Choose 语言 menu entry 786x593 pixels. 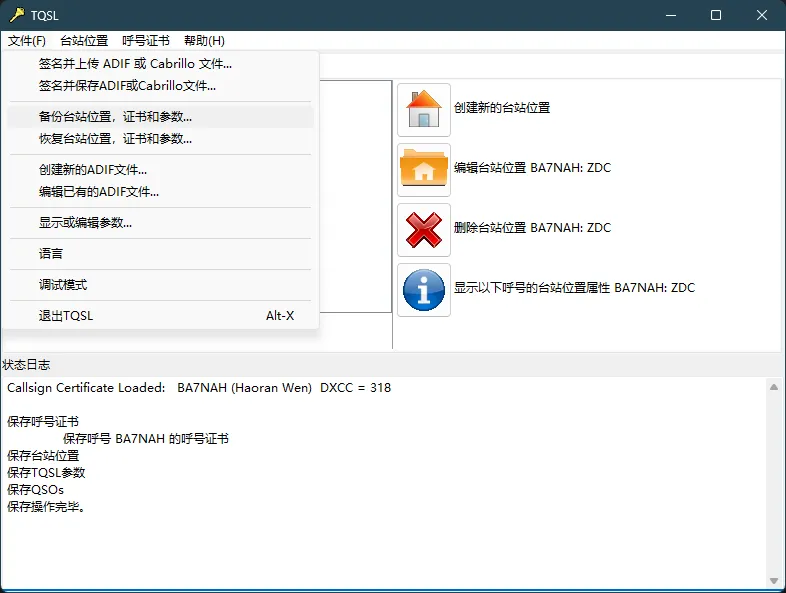tap(51, 254)
